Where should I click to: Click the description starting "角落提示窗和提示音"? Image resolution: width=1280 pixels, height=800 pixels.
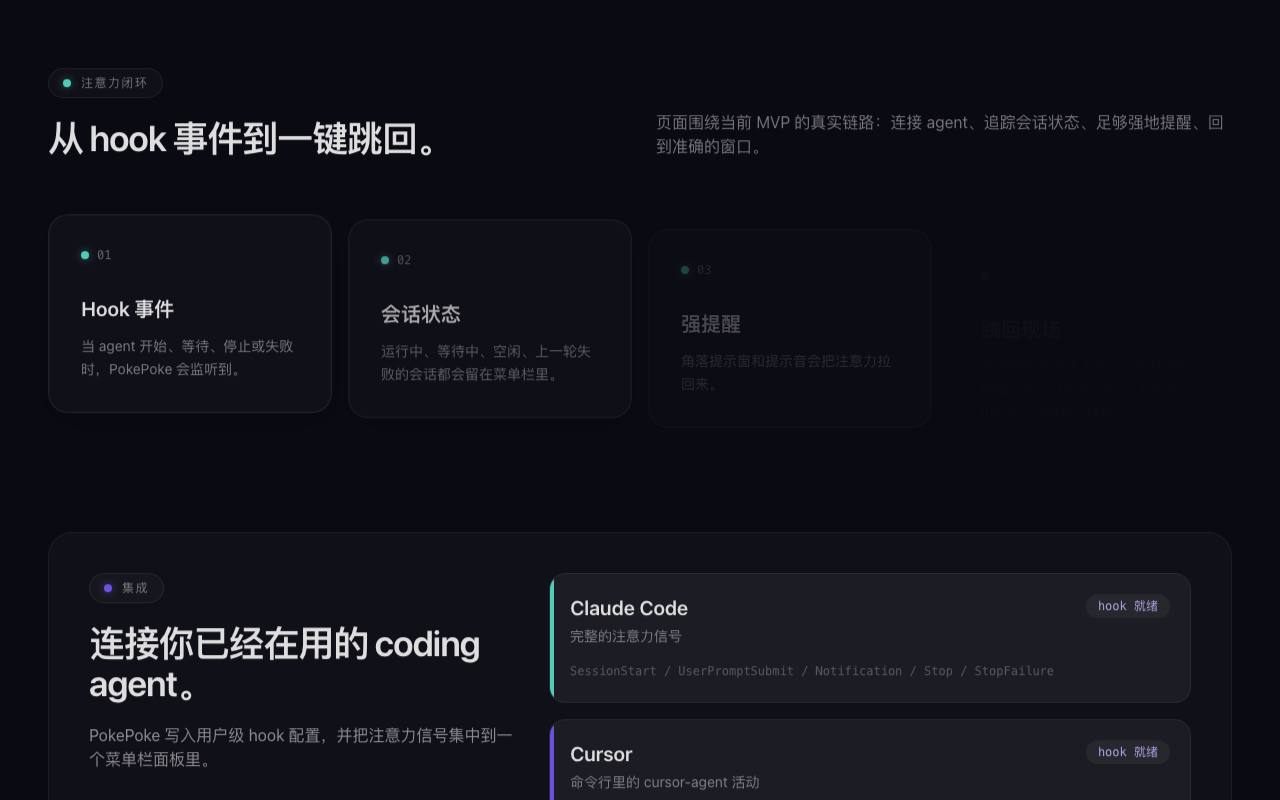tap(786, 372)
